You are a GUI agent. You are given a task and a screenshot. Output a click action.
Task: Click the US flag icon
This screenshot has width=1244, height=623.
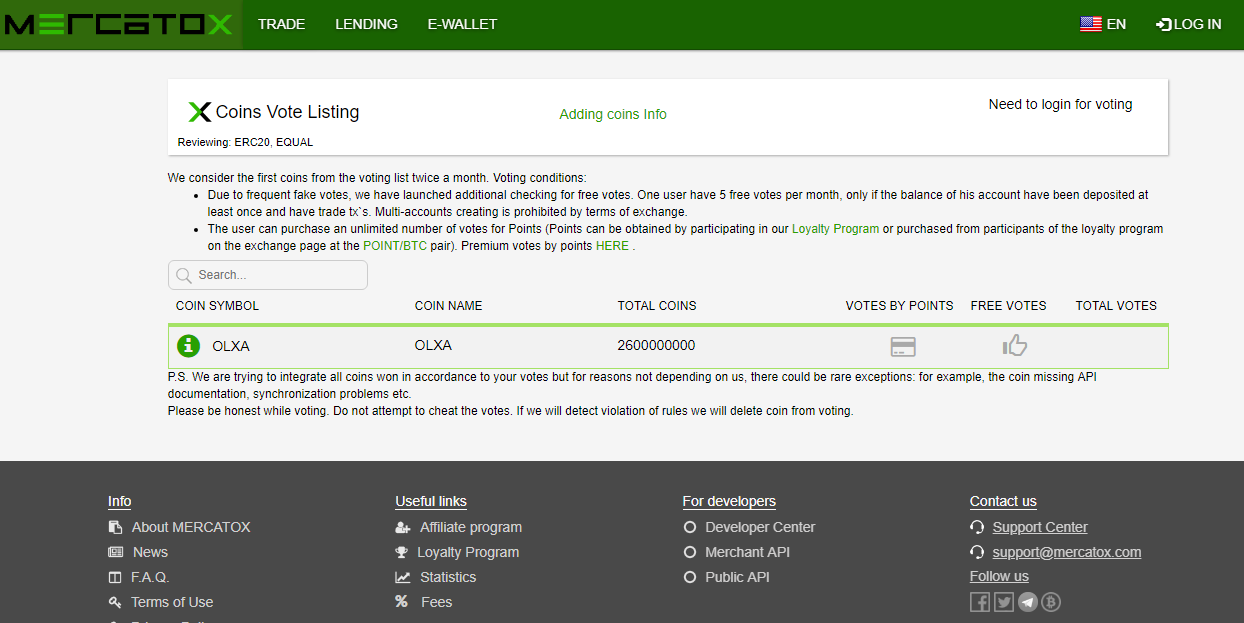coord(1091,24)
